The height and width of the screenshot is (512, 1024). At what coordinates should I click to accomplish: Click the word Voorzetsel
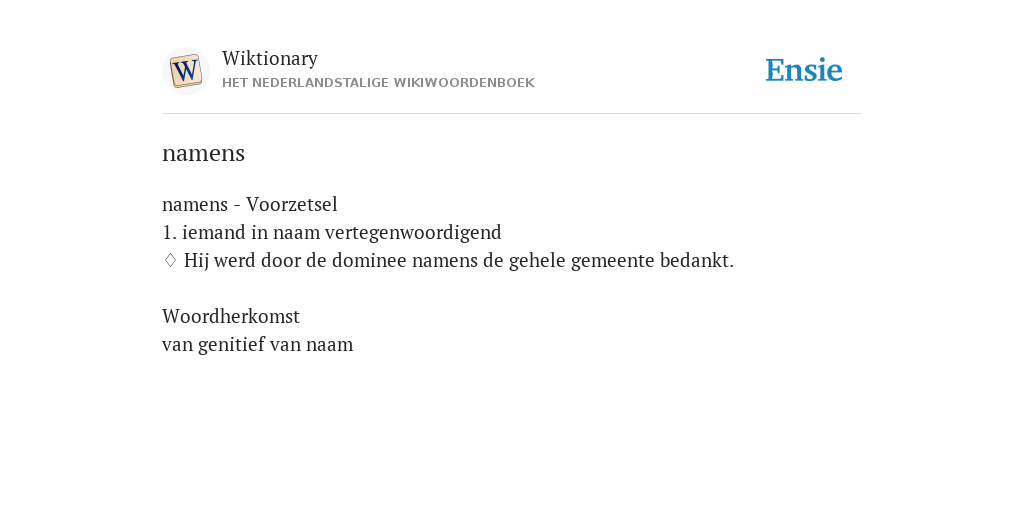[x=292, y=204]
